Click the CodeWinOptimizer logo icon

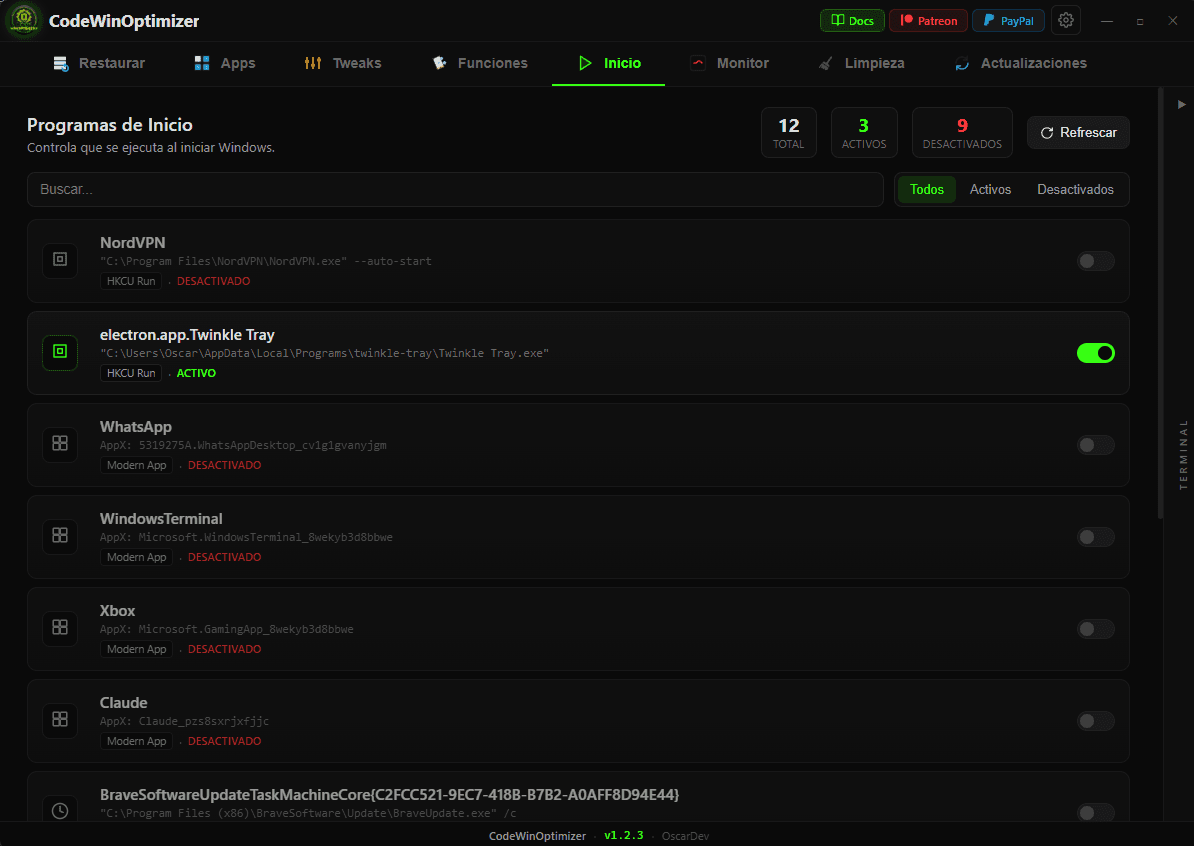point(24,21)
